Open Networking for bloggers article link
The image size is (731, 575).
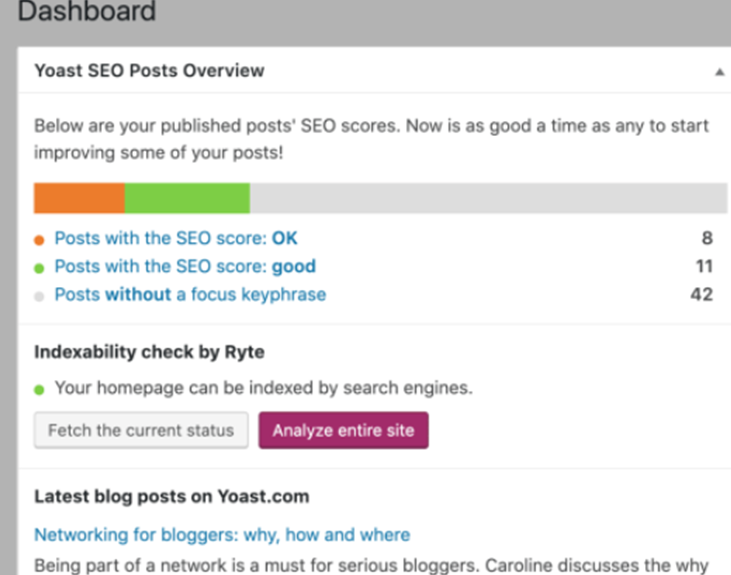click(x=222, y=535)
